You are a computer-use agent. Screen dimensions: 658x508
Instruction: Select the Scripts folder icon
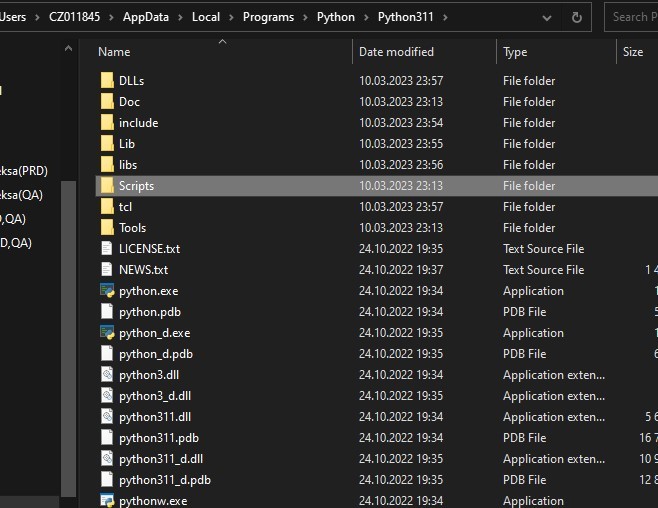click(107, 185)
